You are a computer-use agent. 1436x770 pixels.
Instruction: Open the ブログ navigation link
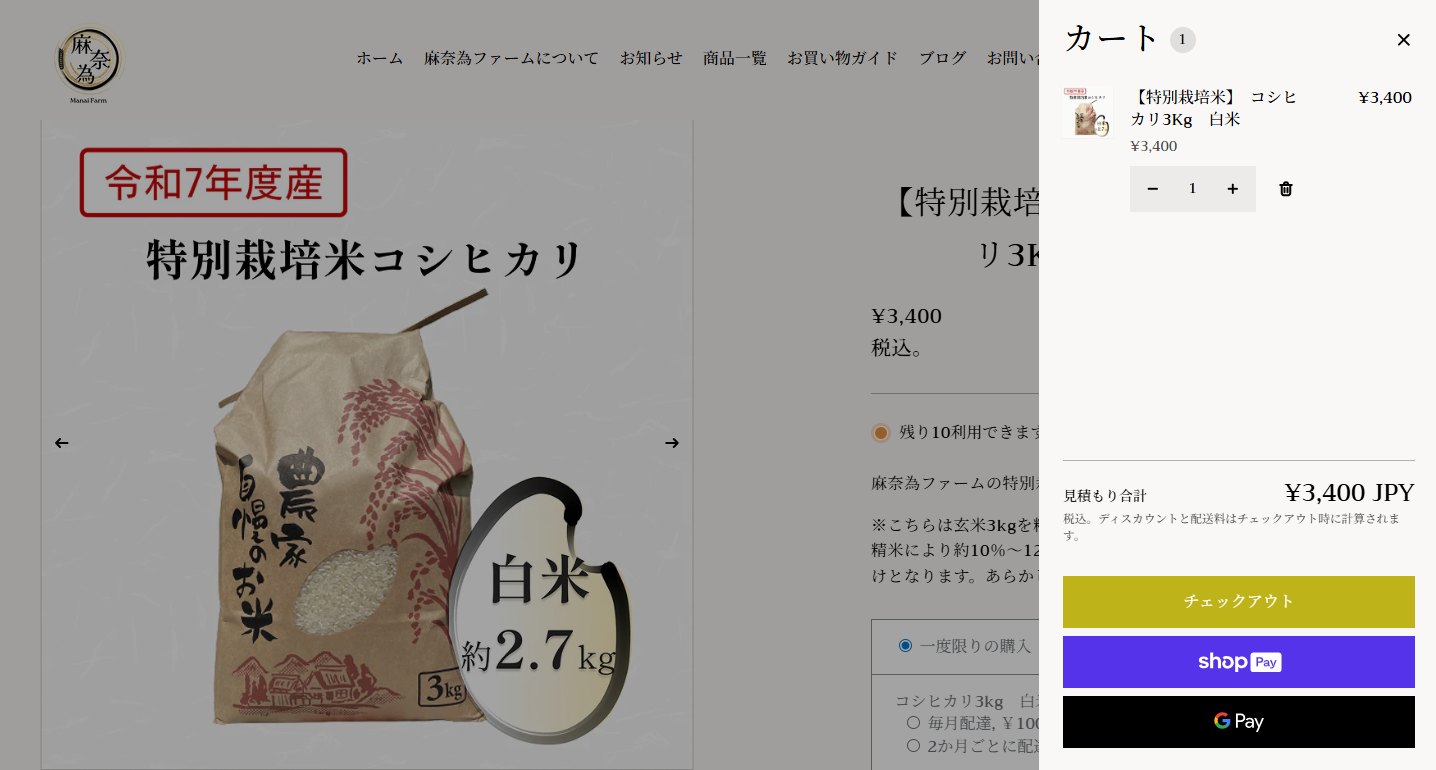943,58
